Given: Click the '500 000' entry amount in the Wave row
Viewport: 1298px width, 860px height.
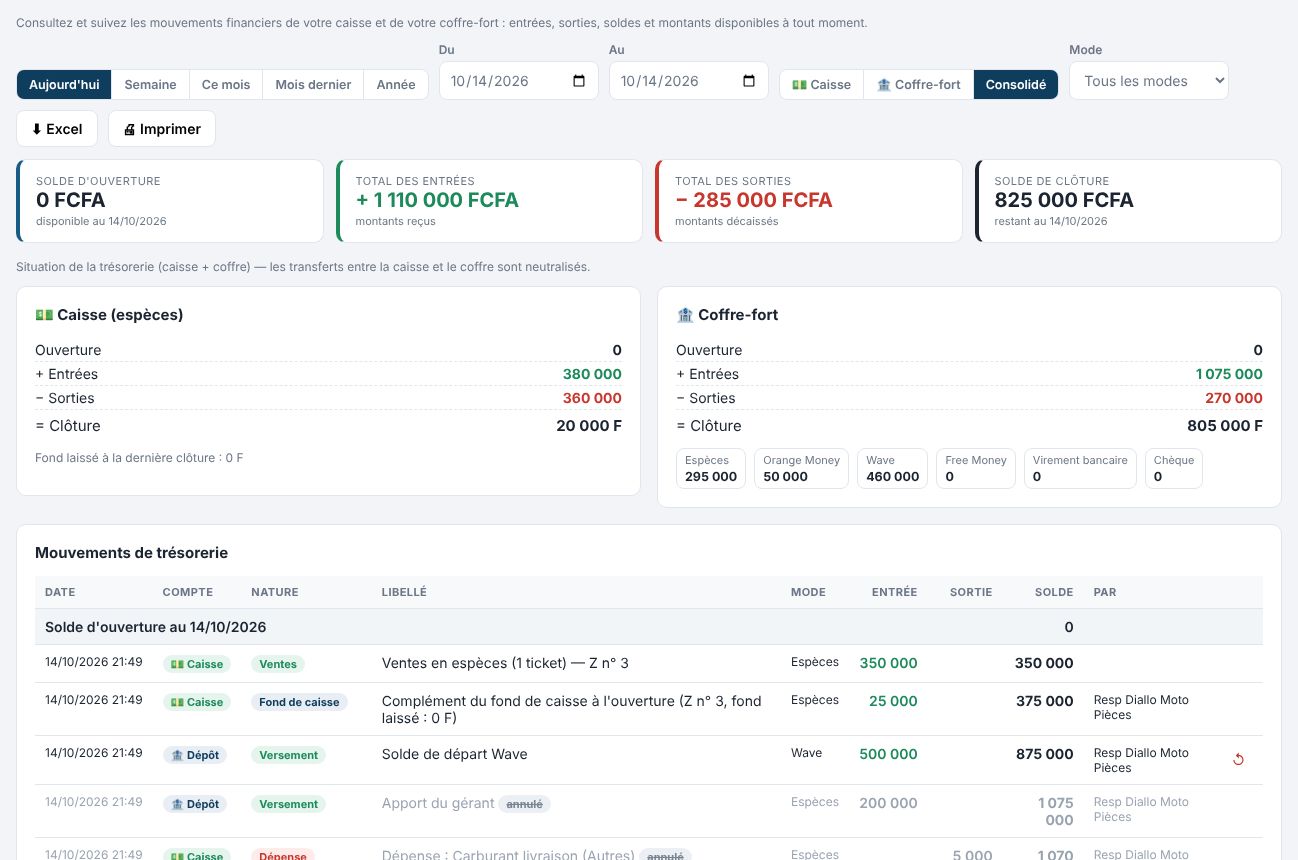Looking at the screenshot, I should (888, 754).
